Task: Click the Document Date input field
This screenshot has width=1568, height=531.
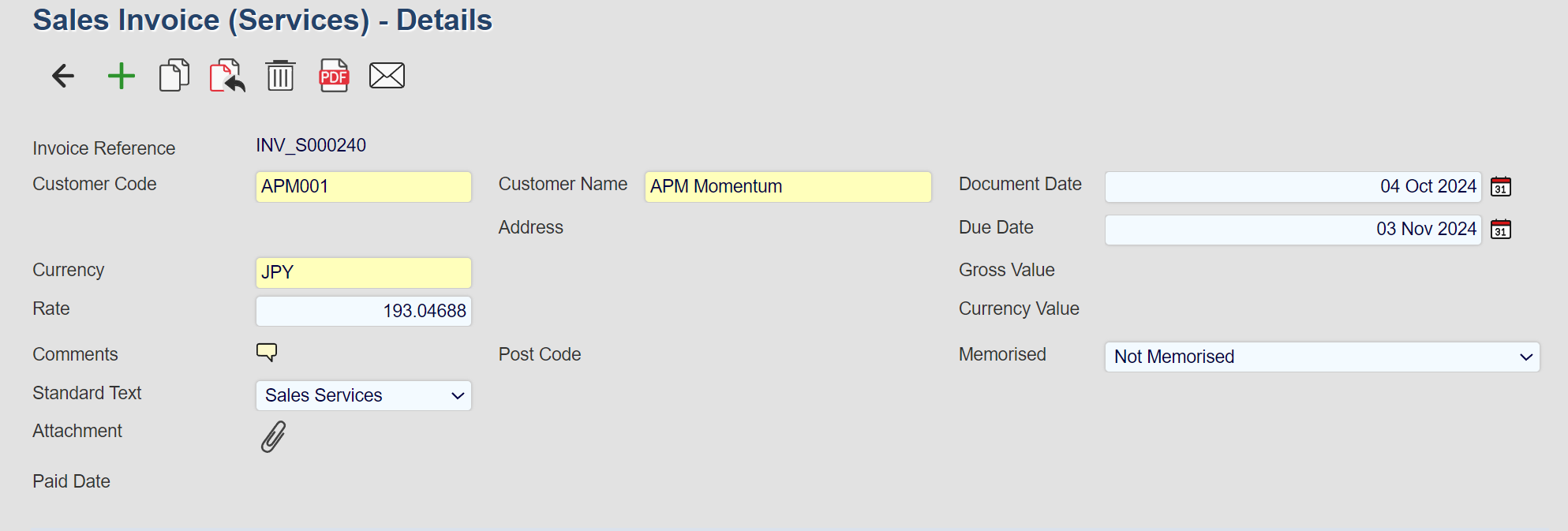Action: [1292, 187]
